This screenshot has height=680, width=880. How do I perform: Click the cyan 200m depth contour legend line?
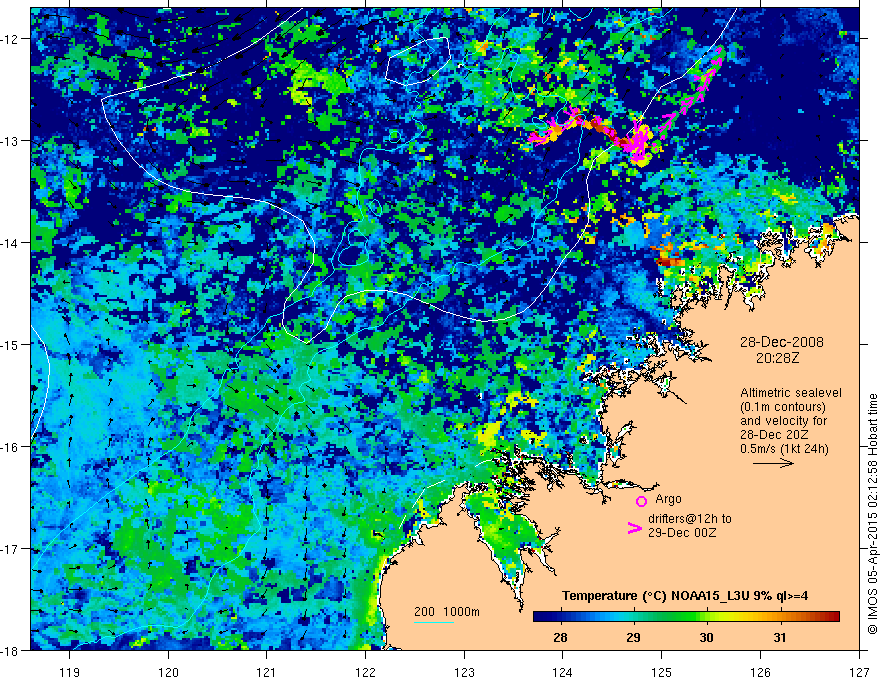(x=434, y=622)
